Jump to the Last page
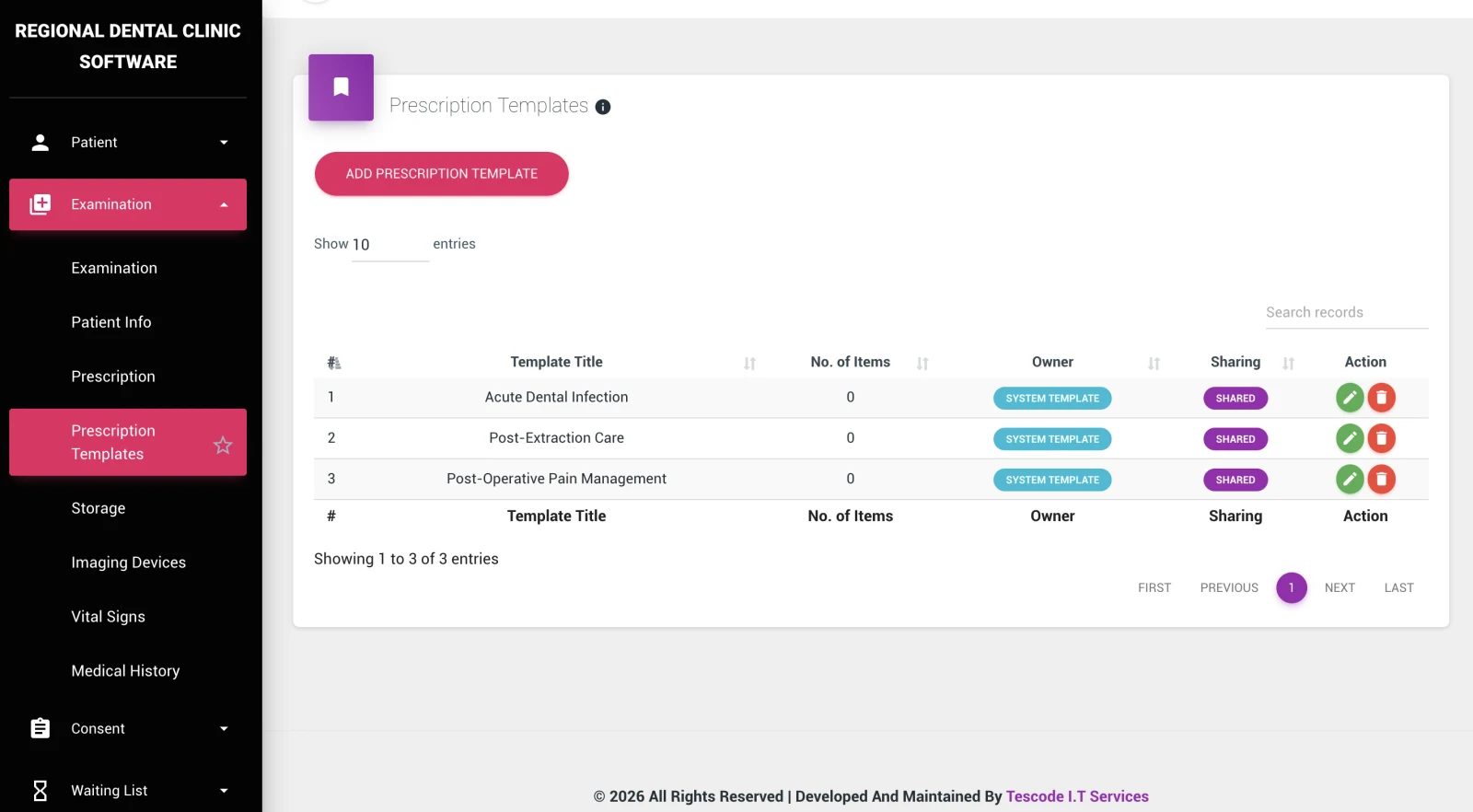The width and height of the screenshot is (1473, 812). tap(1398, 587)
